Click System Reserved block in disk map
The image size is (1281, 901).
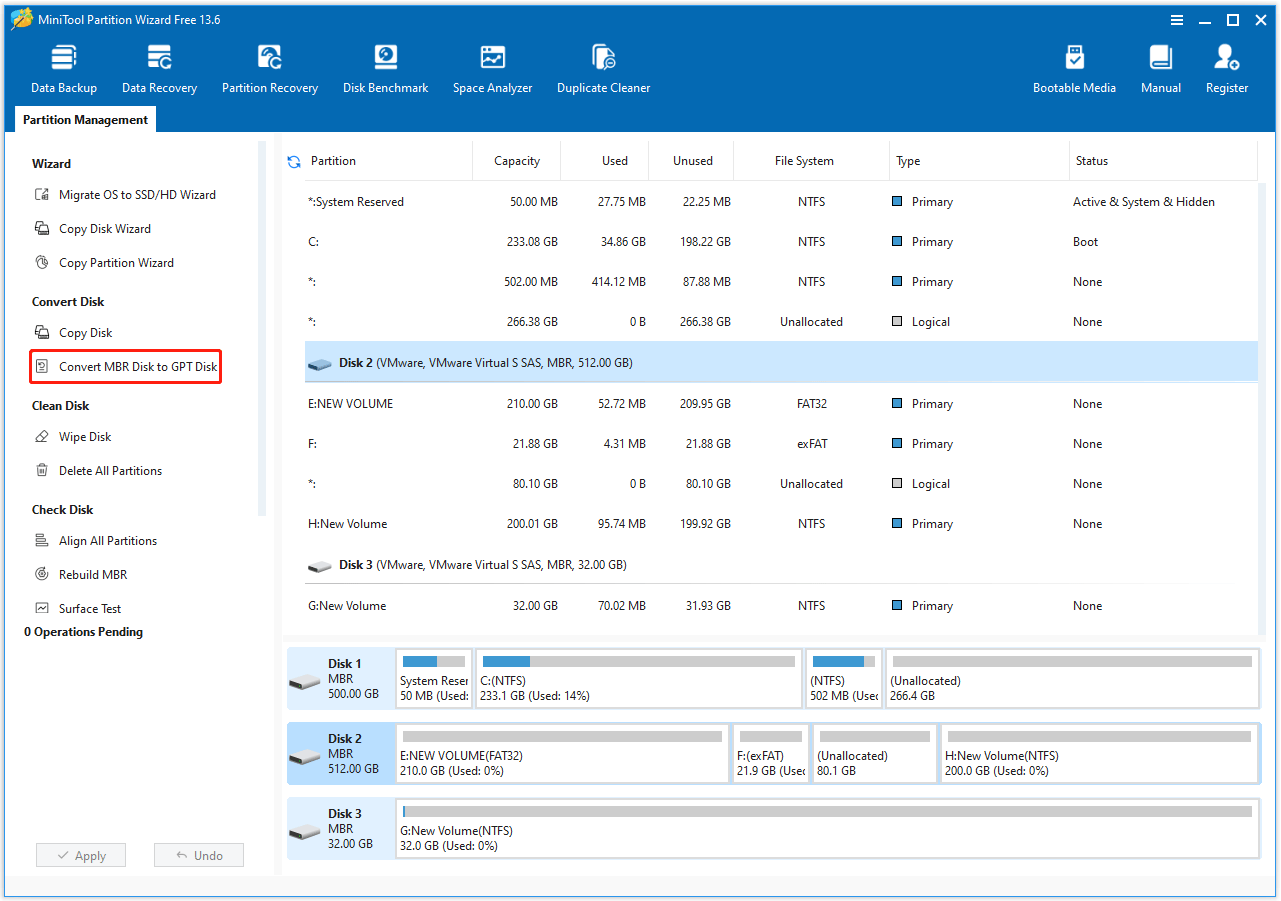pos(434,679)
